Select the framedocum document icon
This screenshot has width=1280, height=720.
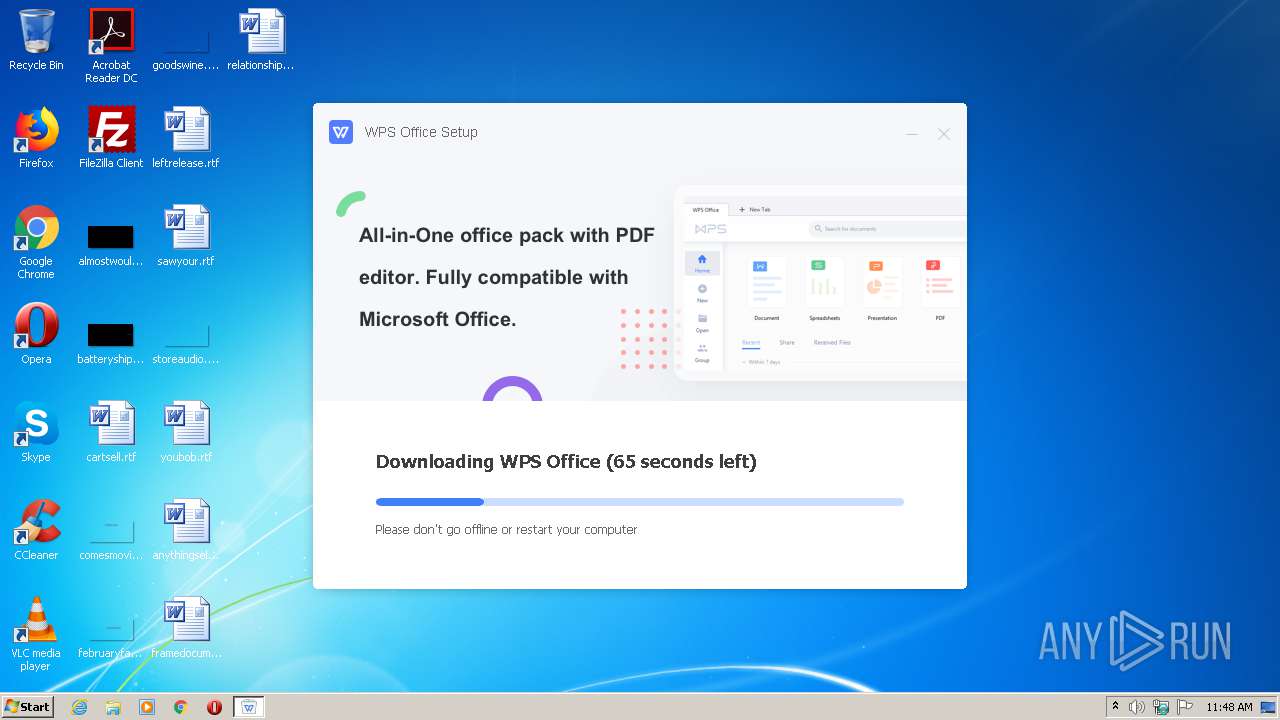coord(186,628)
